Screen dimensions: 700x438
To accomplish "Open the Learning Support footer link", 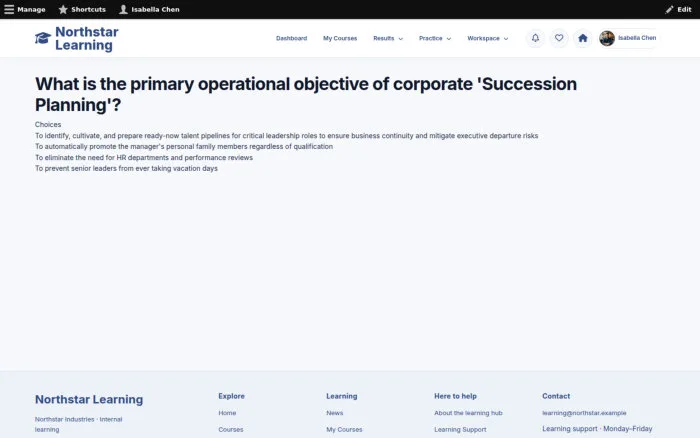I will [460, 430].
